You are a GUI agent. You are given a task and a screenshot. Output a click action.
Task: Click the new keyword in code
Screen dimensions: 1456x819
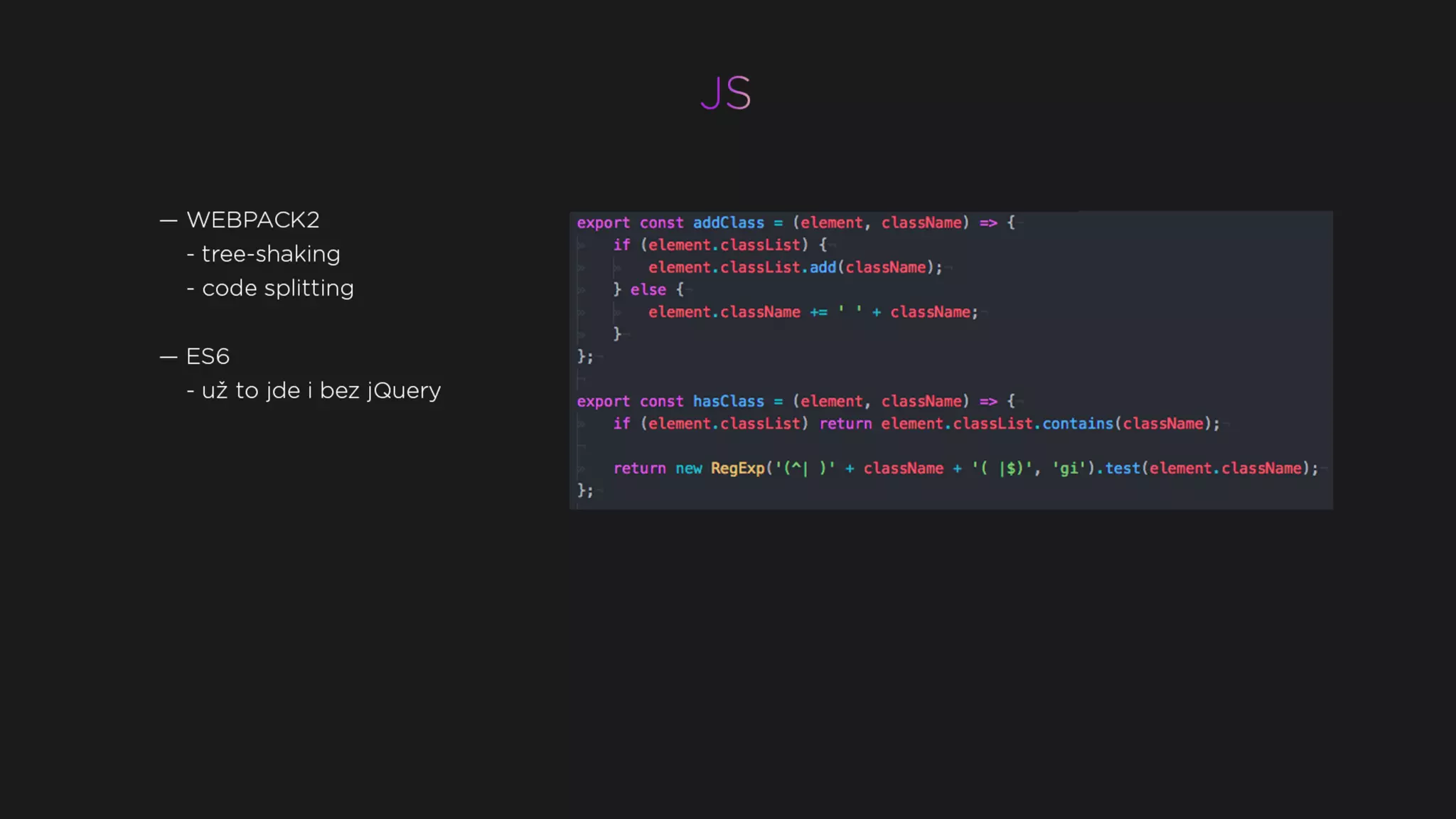[688, 468]
